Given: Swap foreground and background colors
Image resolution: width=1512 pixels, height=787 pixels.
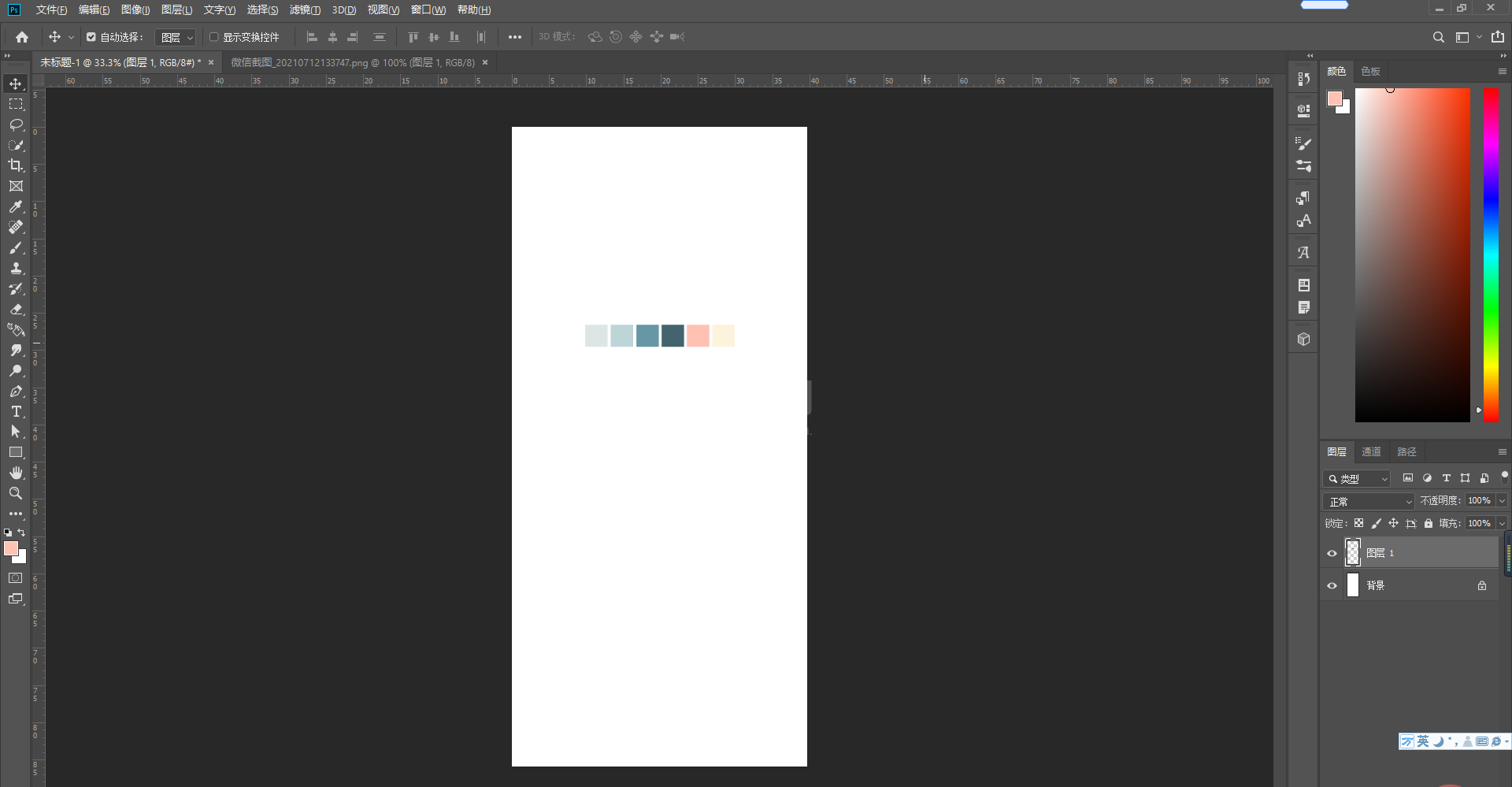Looking at the screenshot, I should point(22,533).
